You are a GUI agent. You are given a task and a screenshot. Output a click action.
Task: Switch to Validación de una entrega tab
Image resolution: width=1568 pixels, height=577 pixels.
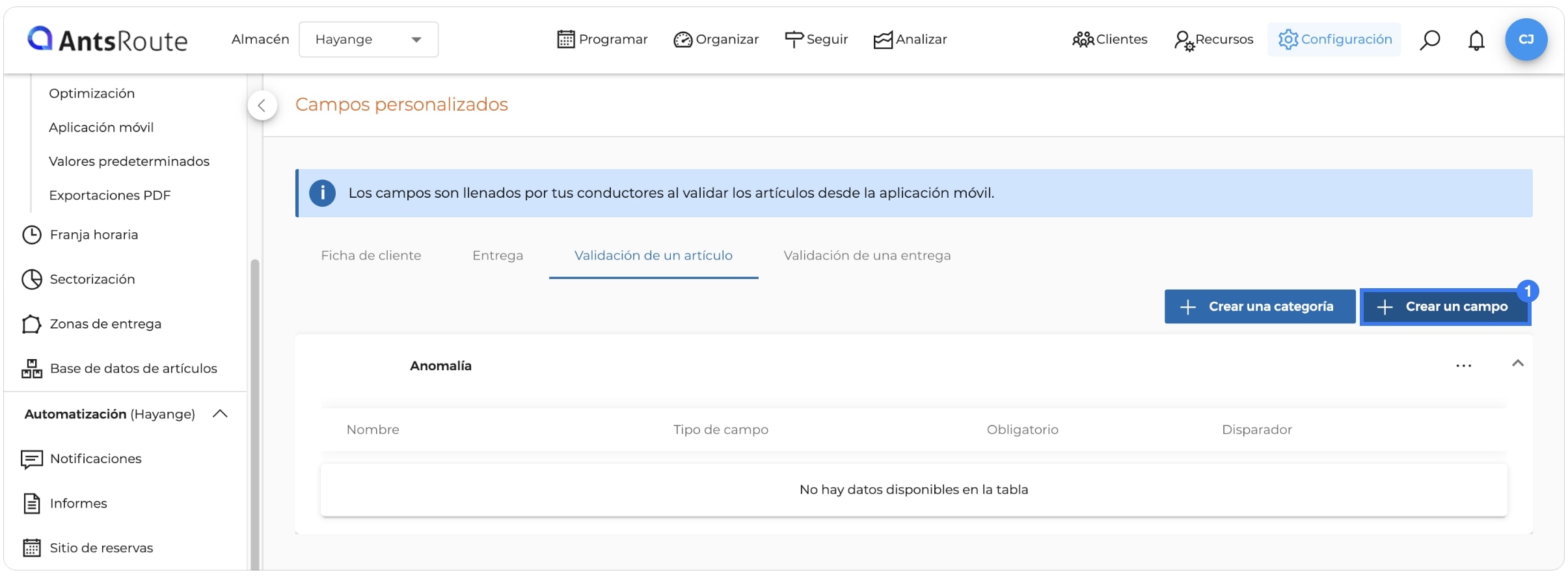pos(867,256)
